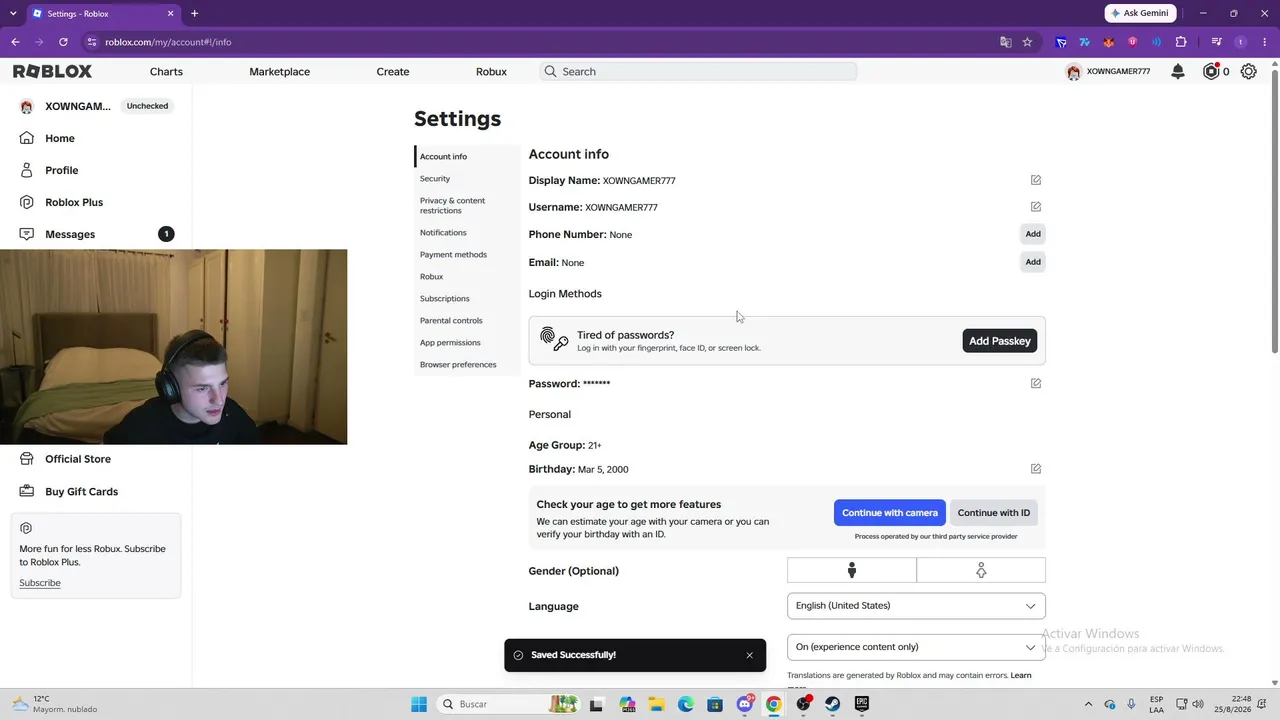Edit the Display Name
This screenshot has height=720, width=1280.
tap(1036, 180)
